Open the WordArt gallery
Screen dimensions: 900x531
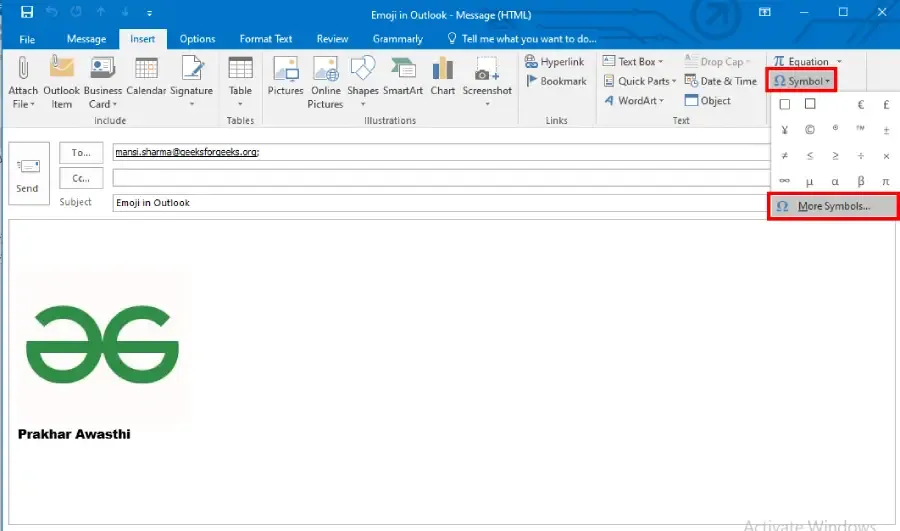tap(634, 100)
